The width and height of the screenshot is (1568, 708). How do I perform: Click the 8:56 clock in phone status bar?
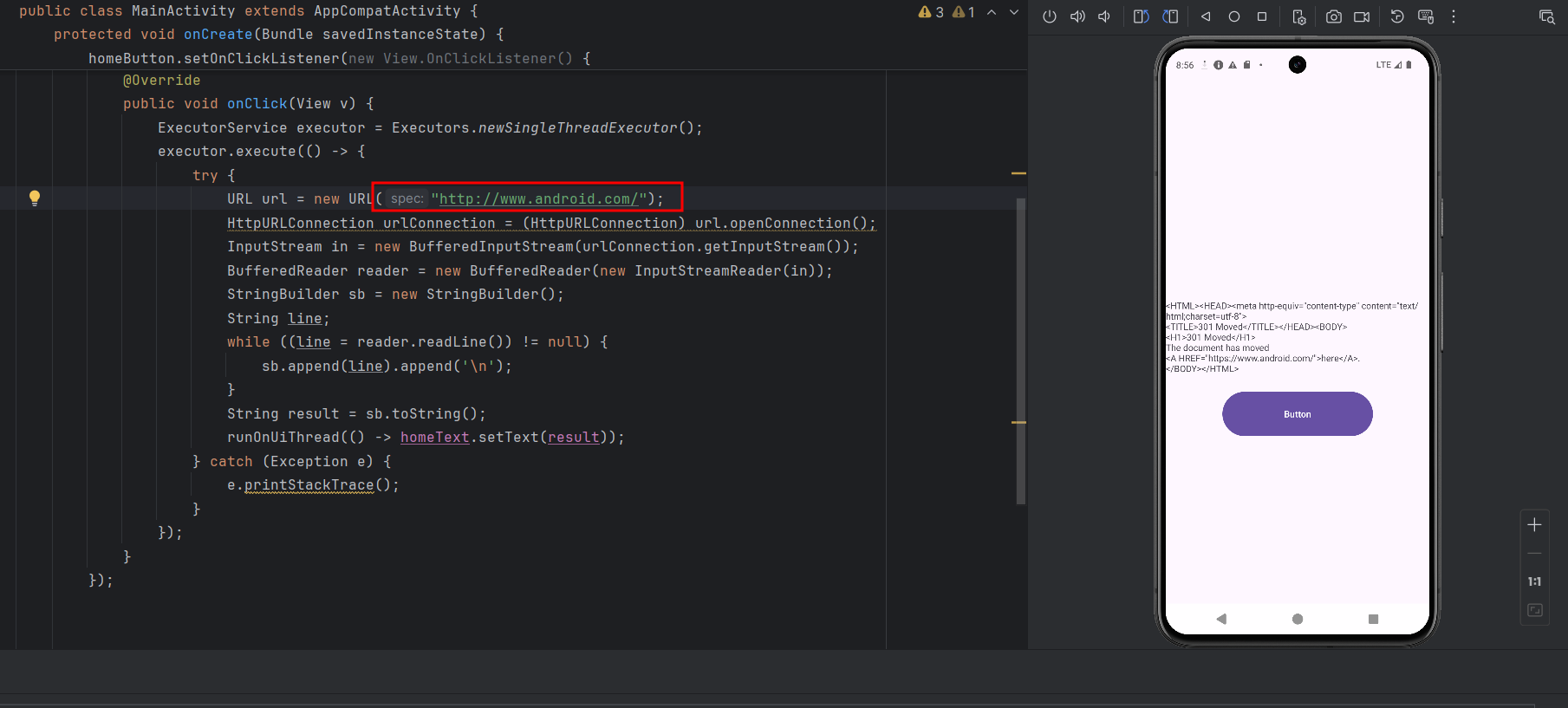[x=1185, y=65]
